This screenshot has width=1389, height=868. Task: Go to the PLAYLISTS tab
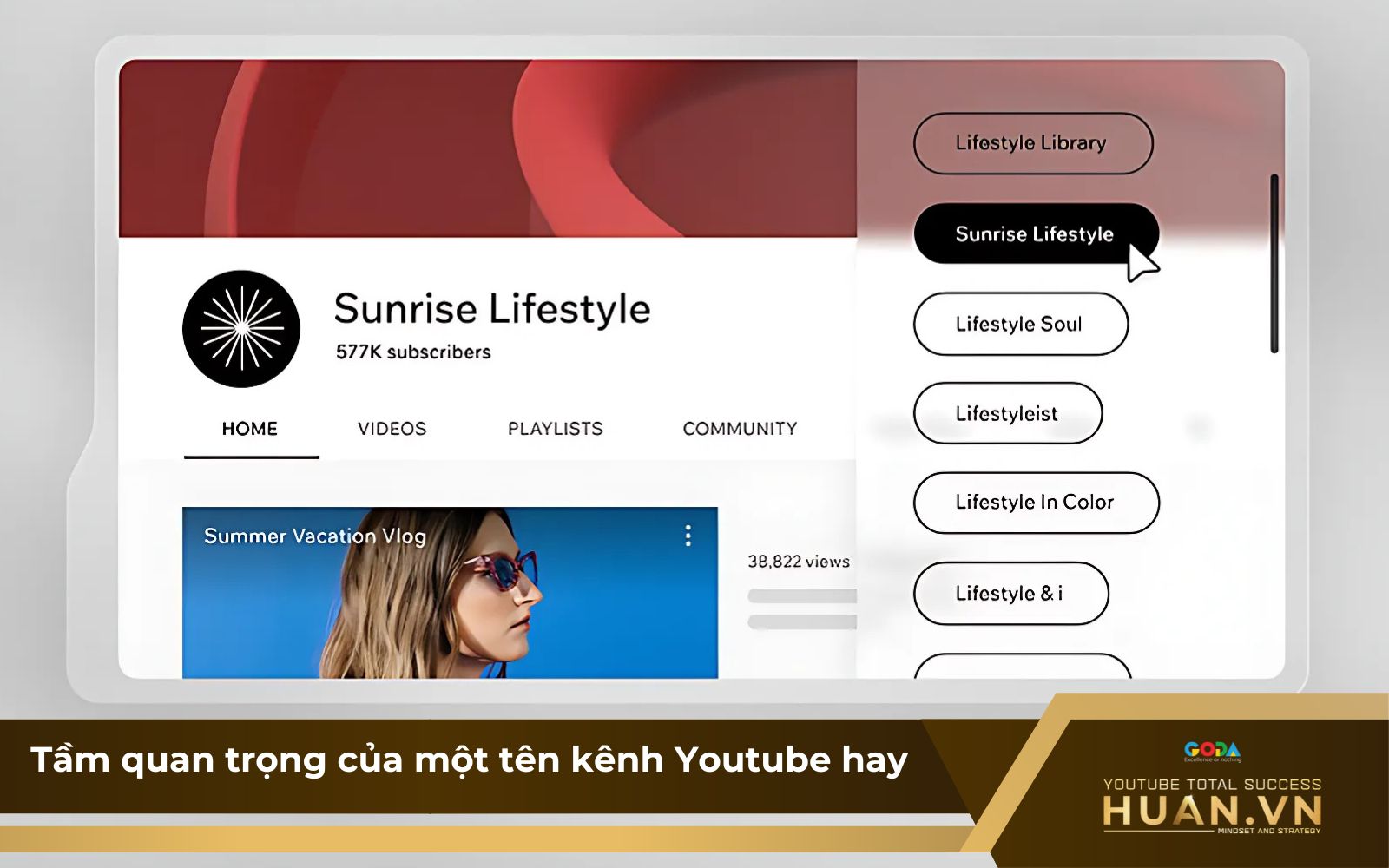pos(556,429)
